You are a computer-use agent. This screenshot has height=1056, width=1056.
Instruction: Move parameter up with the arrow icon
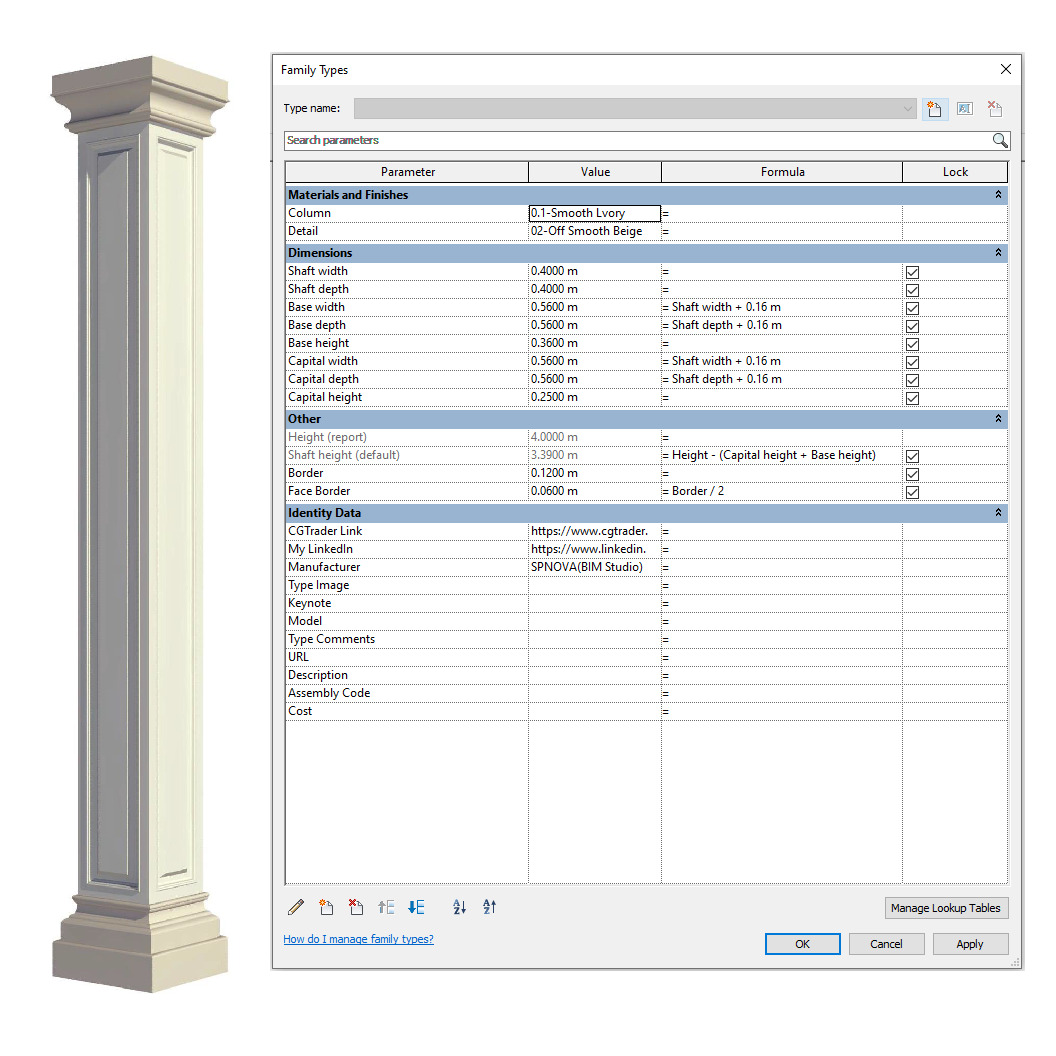pyautogui.click(x=386, y=907)
